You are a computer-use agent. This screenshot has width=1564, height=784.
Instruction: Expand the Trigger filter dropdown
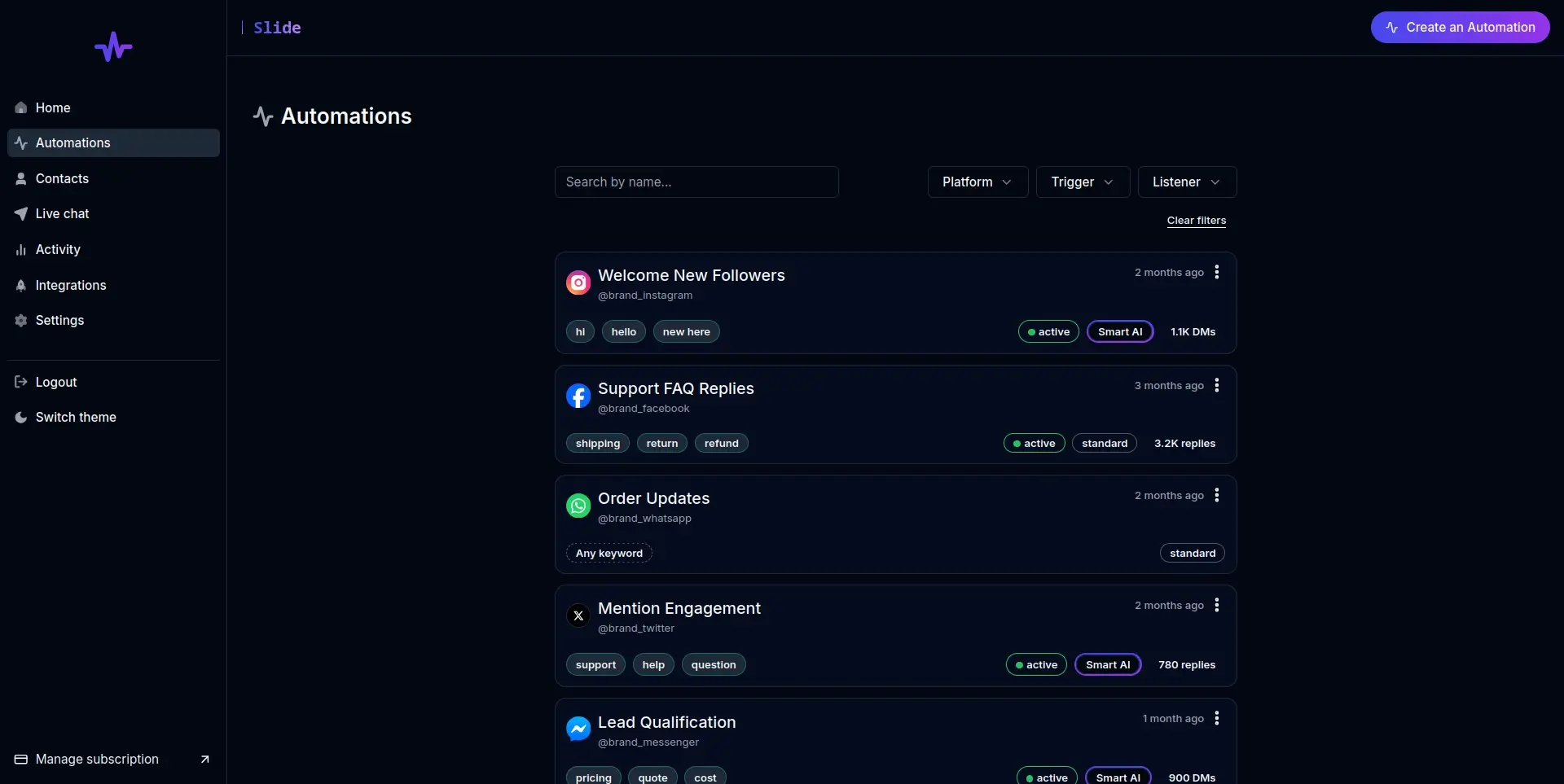(x=1083, y=182)
